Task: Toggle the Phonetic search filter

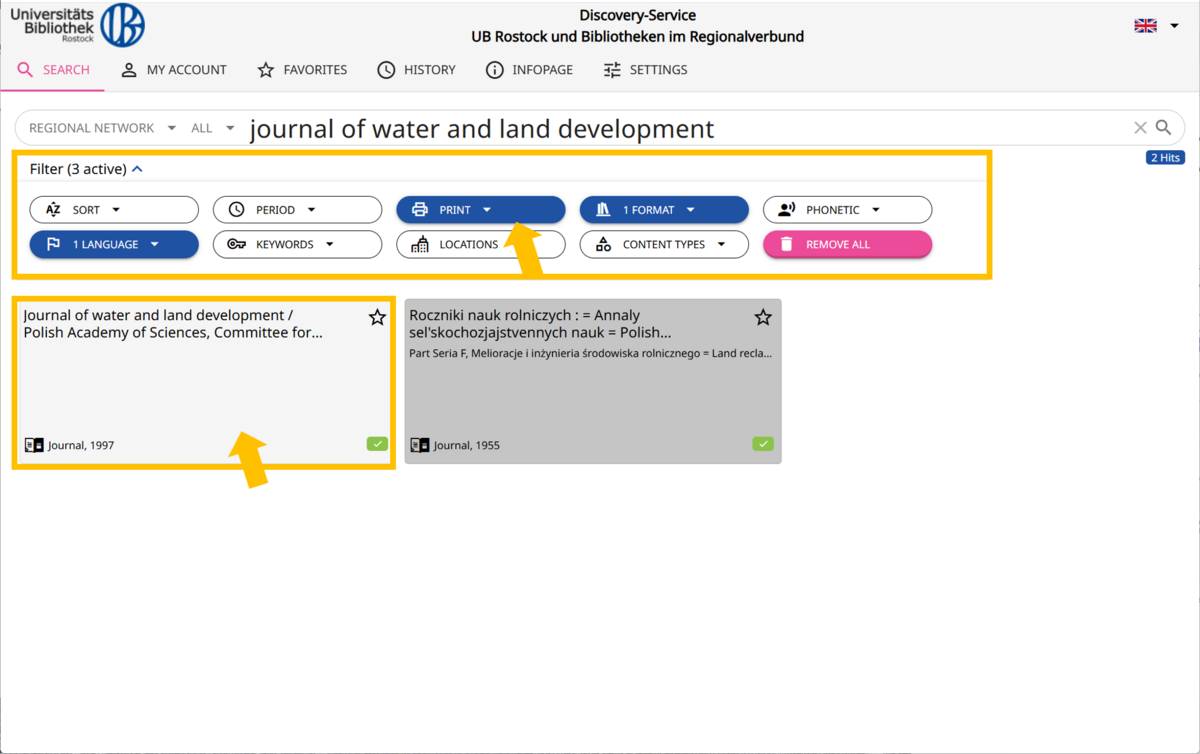Action: (847, 210)
